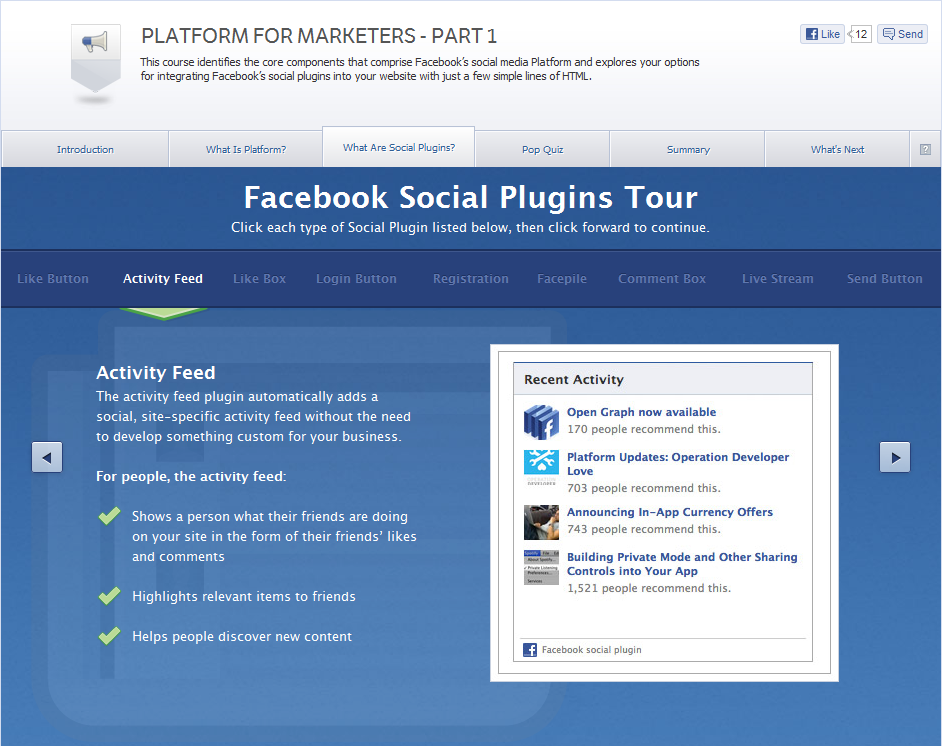Screen dimensions: 942x746
Task: Open Comment Box plugin type
Action: click(662, 279)
